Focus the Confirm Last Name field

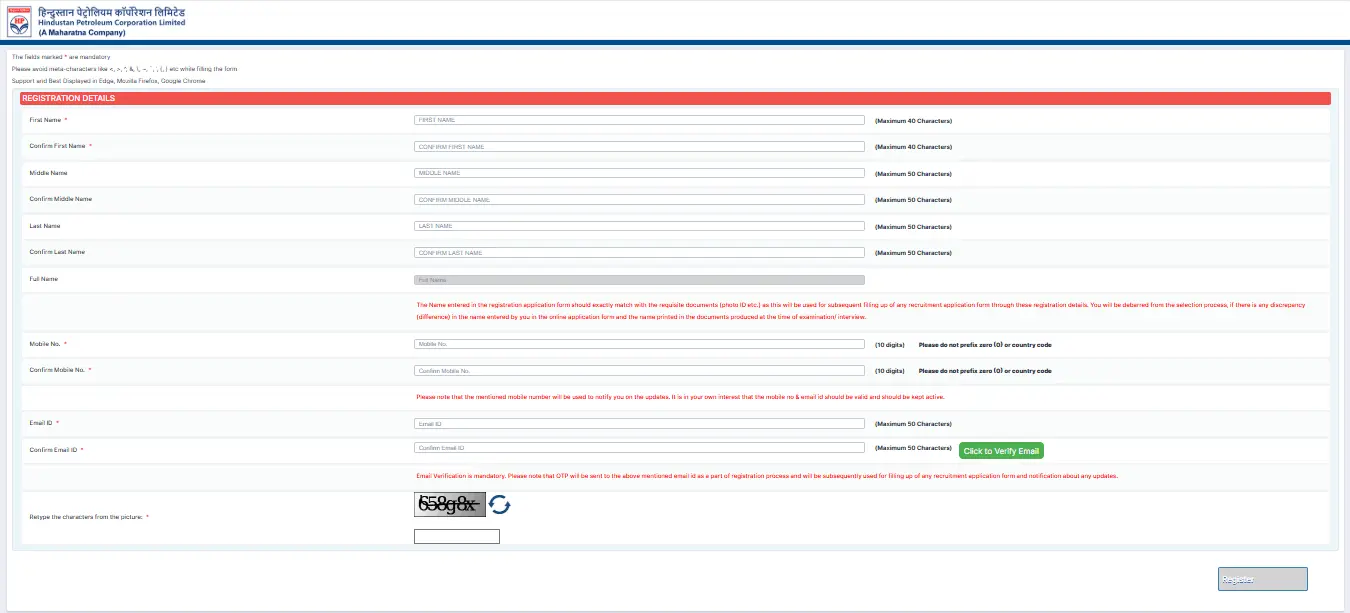tap(639, 253)
